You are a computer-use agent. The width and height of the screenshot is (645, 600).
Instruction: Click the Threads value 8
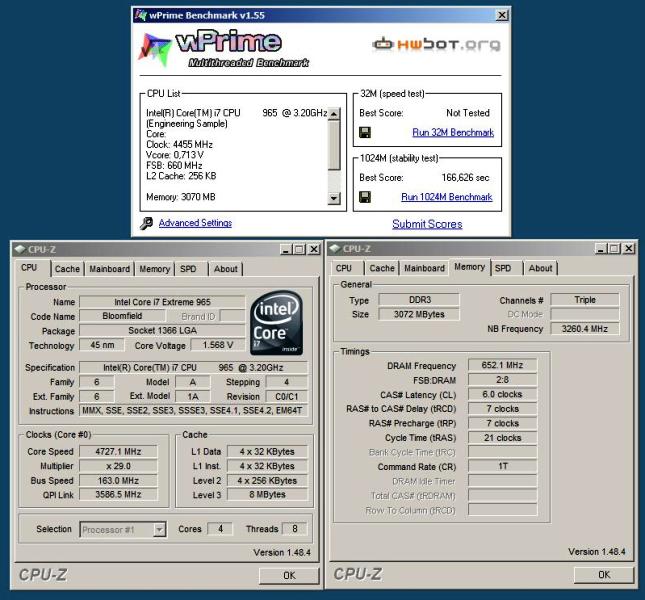pos(295,529)
